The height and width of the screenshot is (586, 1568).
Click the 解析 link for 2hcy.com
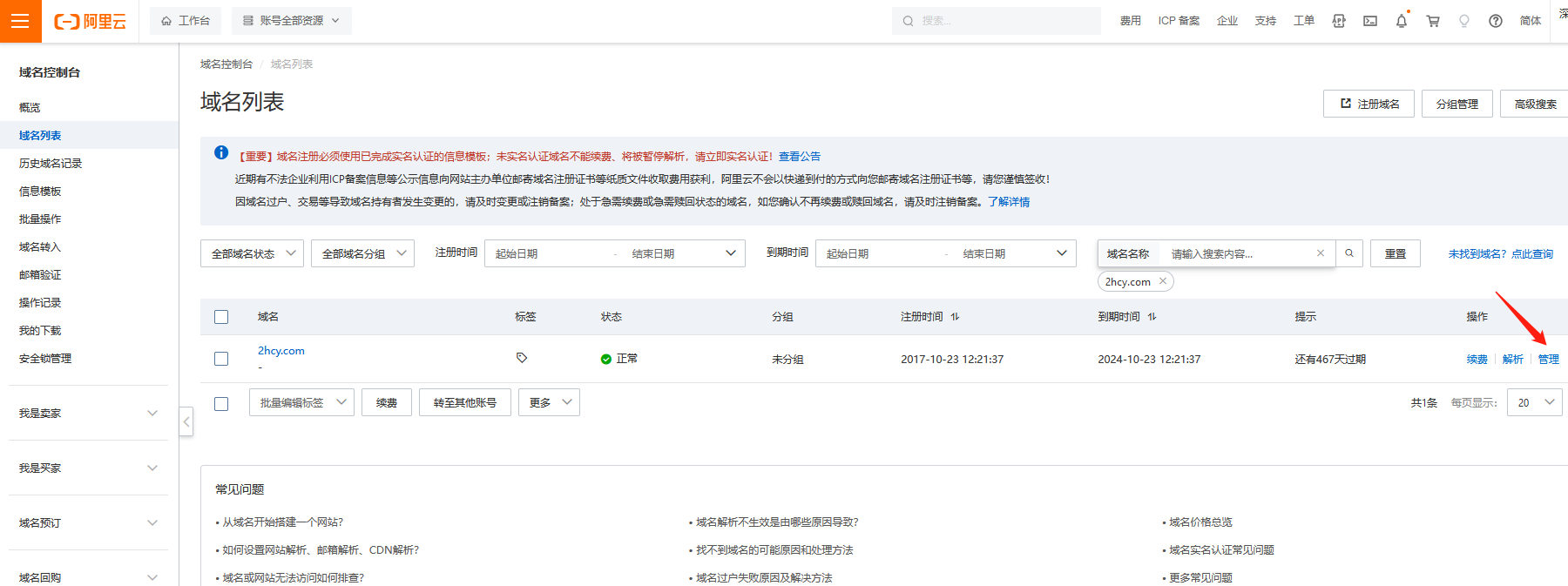click(1513, 359)
